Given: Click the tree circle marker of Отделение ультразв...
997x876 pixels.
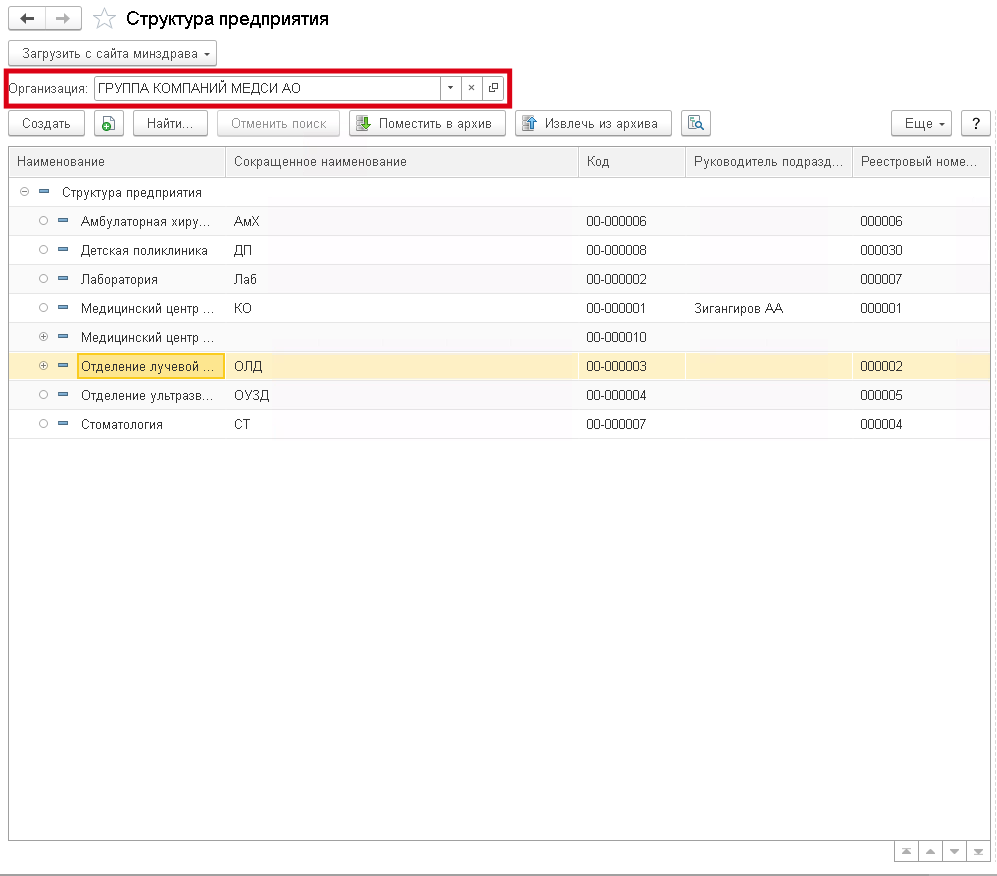Looking at the screenshot, I should pos(43,395).
